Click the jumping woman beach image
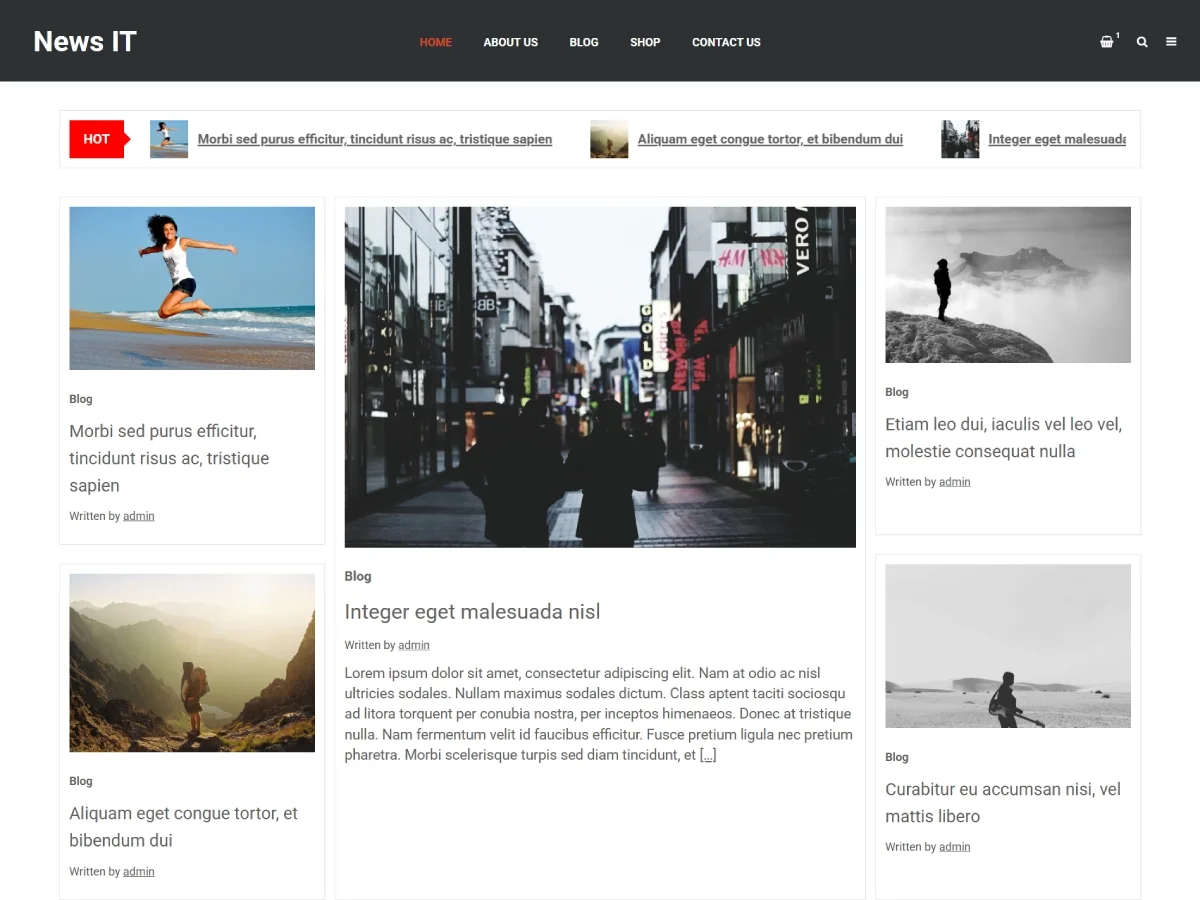This screenshot has width=1200, height=900. tap(192, 288)
